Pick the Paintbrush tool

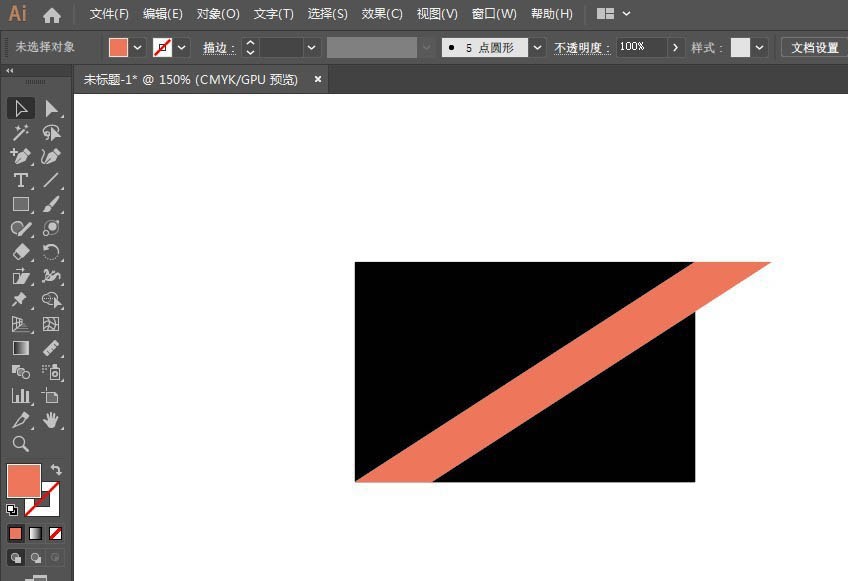[x=51, y=204]
